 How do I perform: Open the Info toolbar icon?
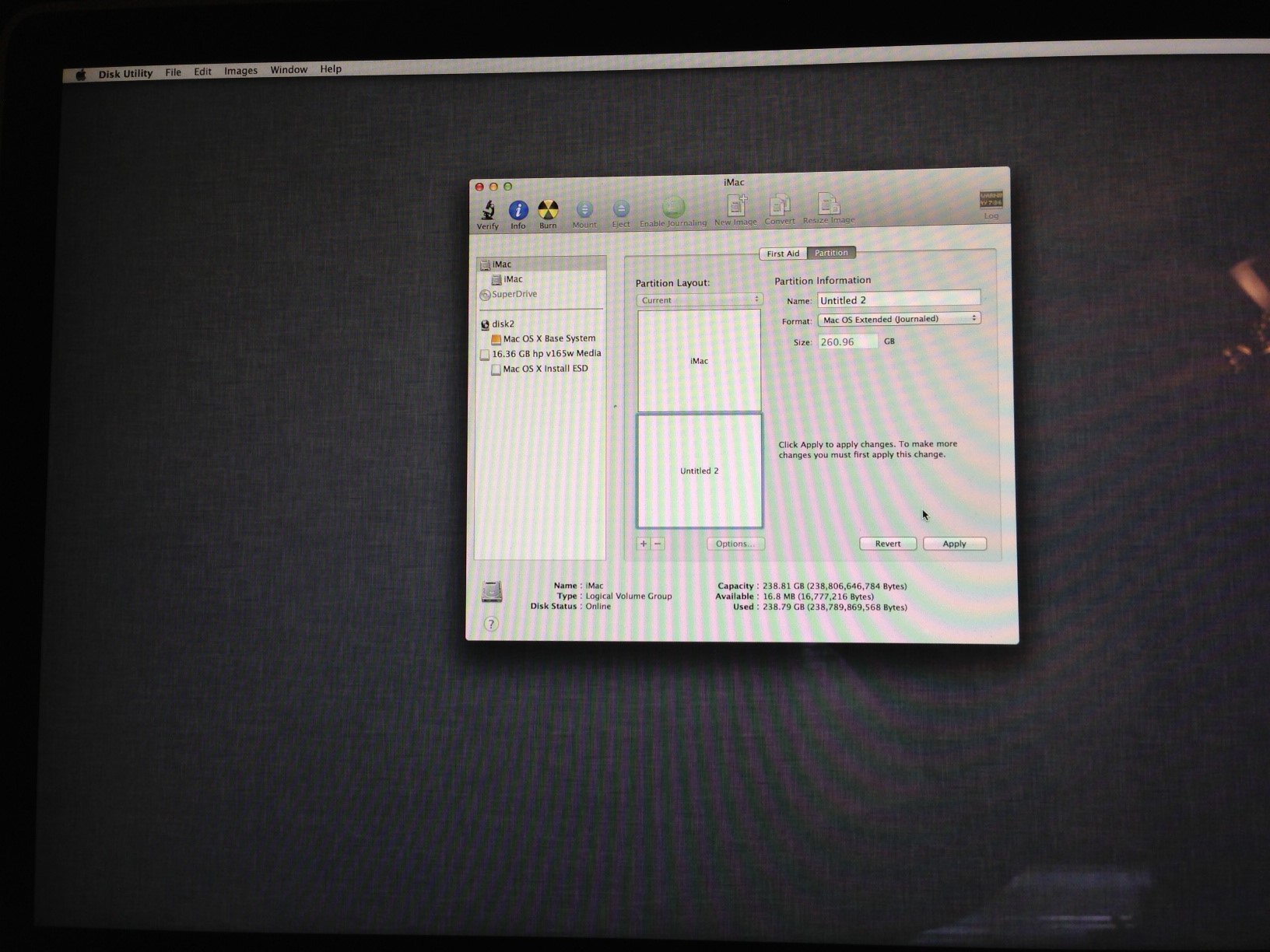(518, 214)
